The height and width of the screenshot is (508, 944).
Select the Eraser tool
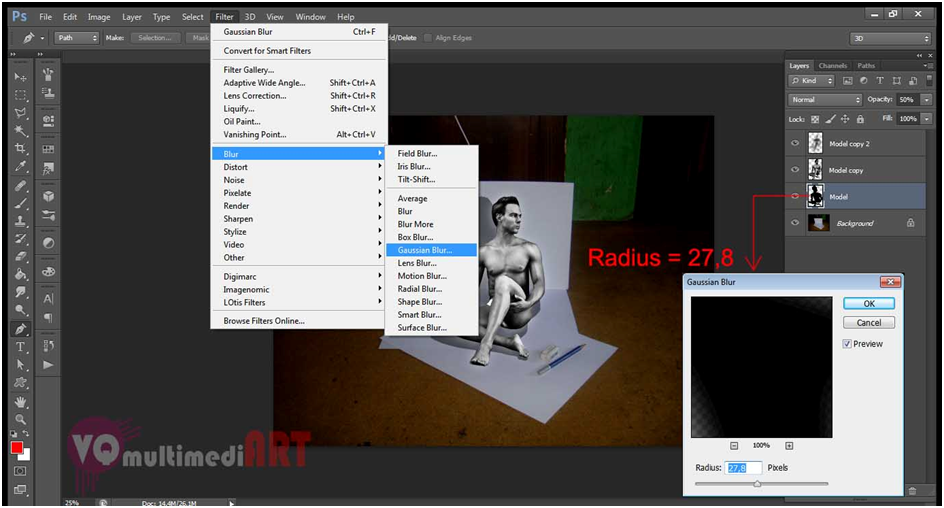pyautogui.click(x=20, y=256)
